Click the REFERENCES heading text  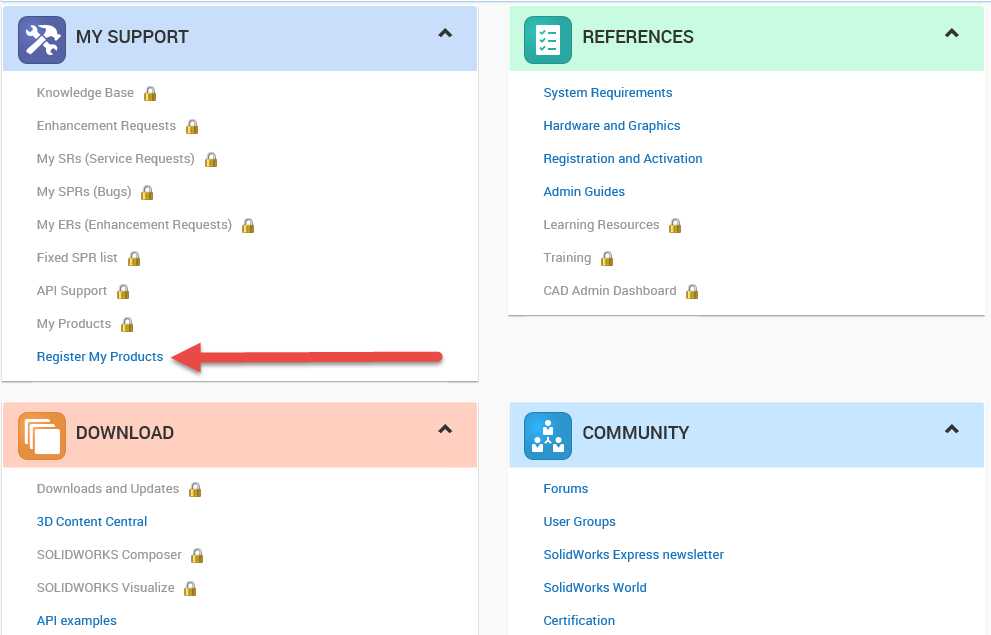click(x=638, y=37)
